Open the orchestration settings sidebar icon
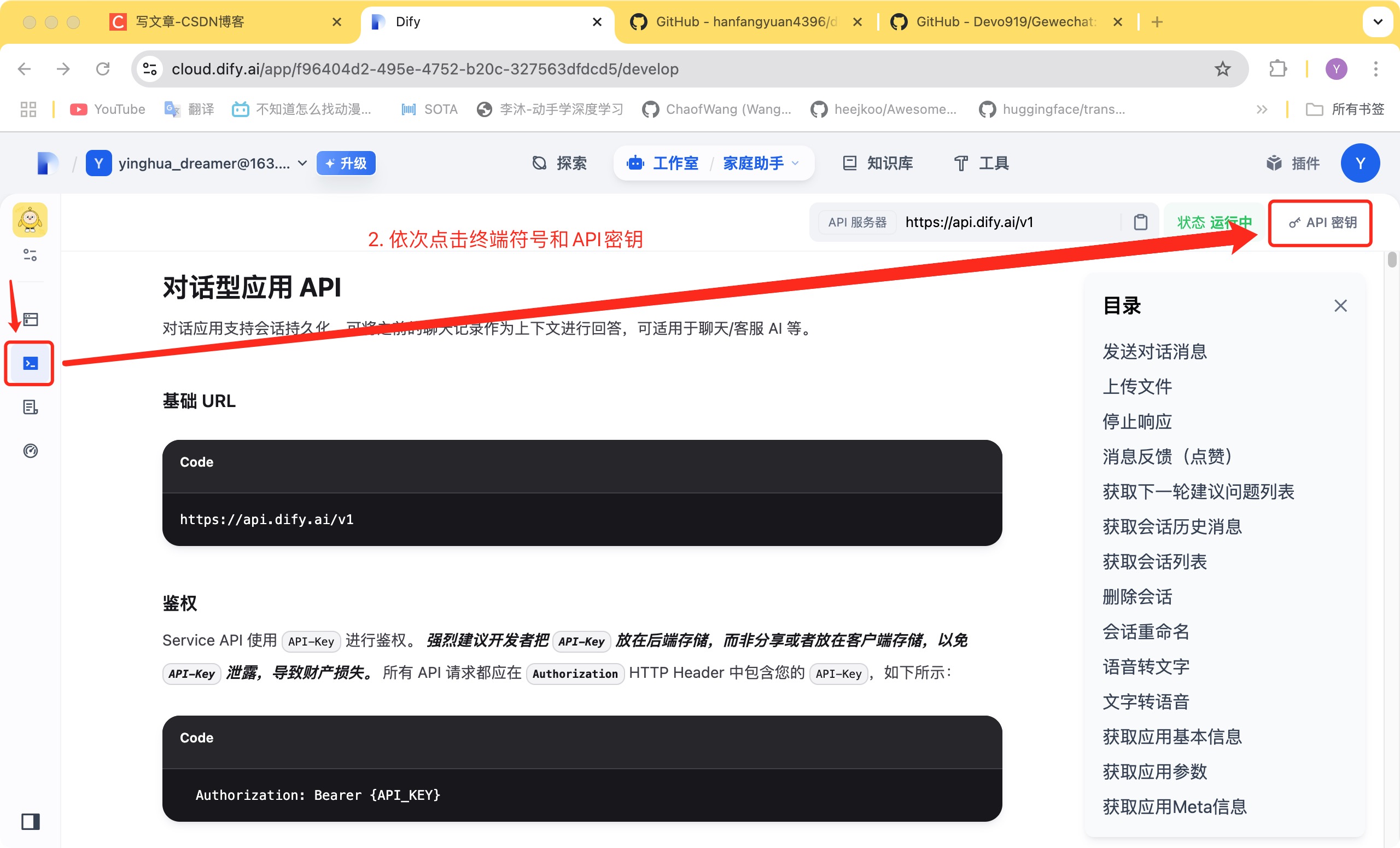 30,255
